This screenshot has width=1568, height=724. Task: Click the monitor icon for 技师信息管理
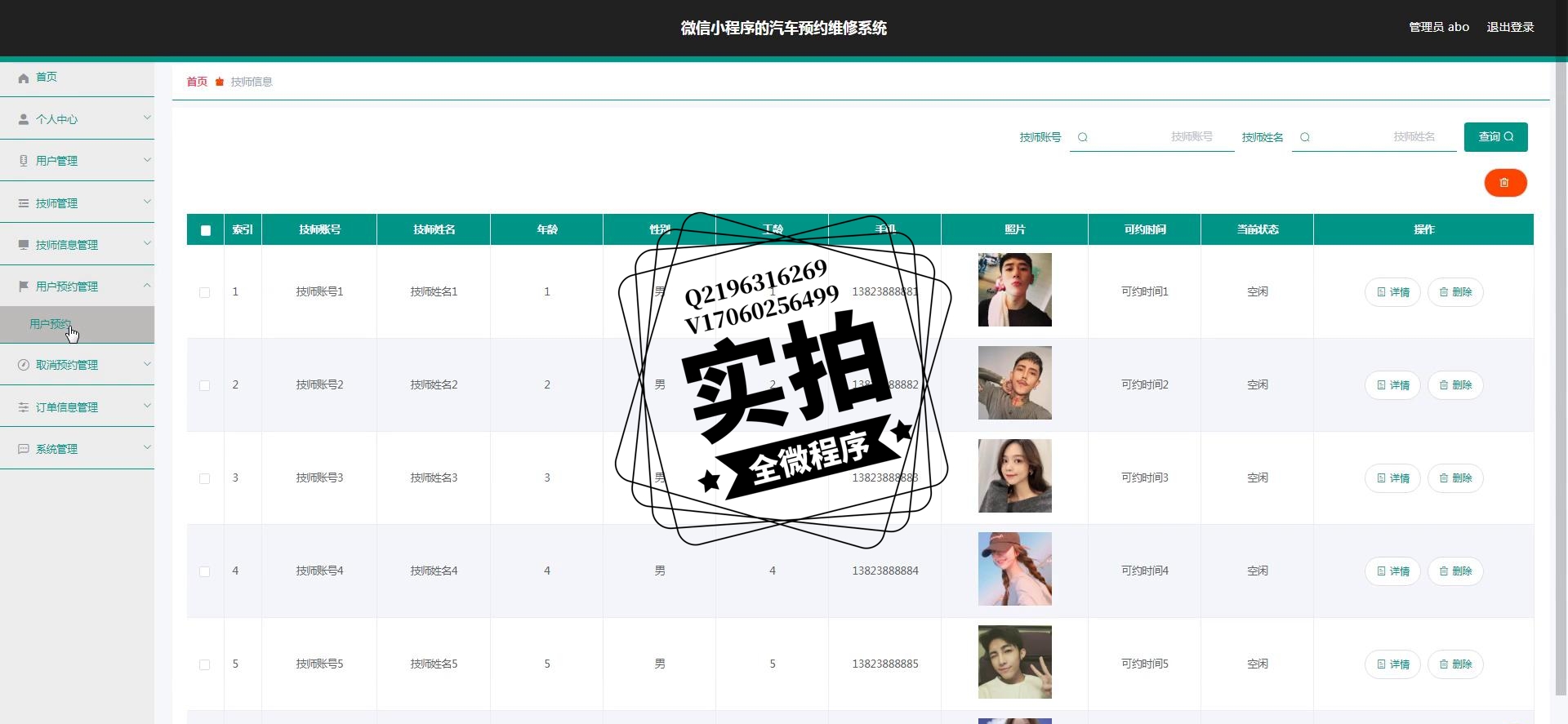click(24, 245)
